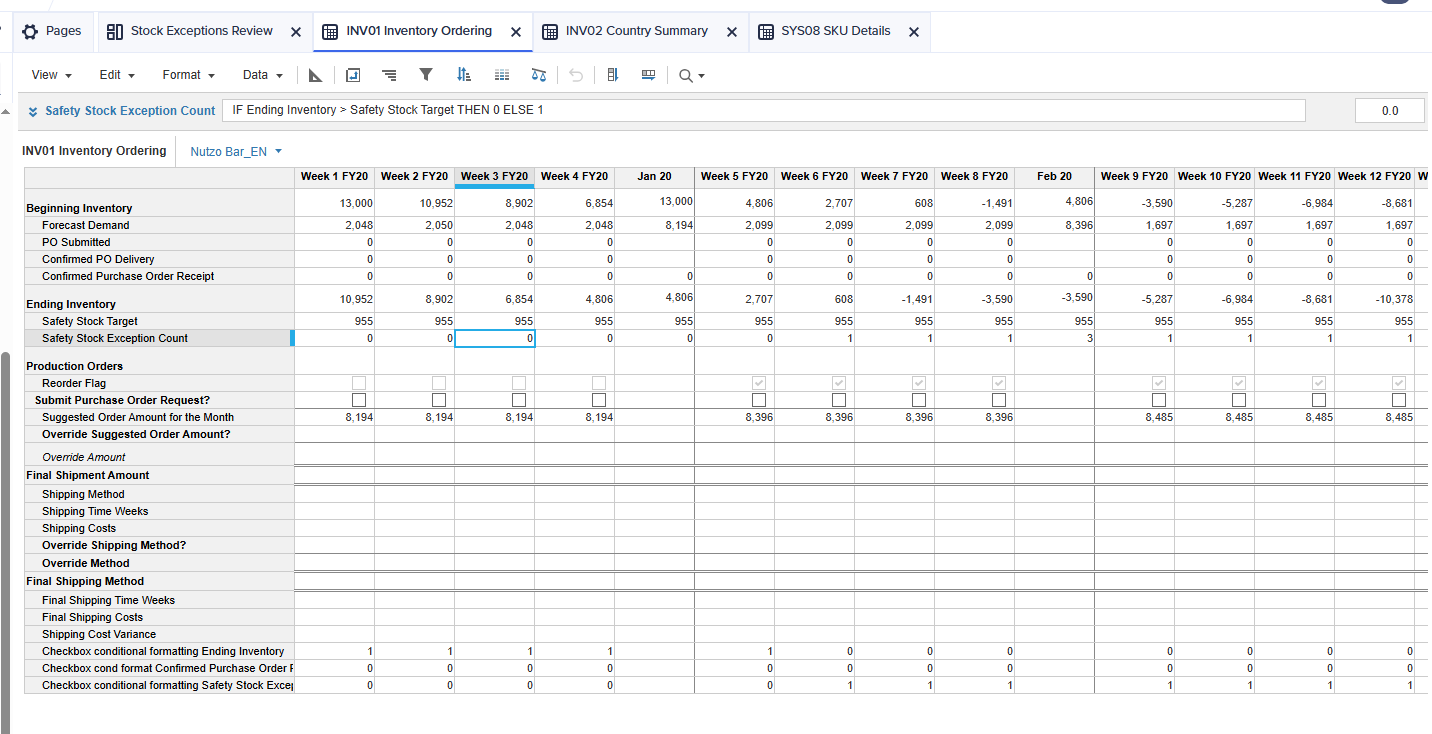Click the grid formatting toolbar icon
The height and width of the screenshot is (734, 1432).
click(x=502, y=75)
